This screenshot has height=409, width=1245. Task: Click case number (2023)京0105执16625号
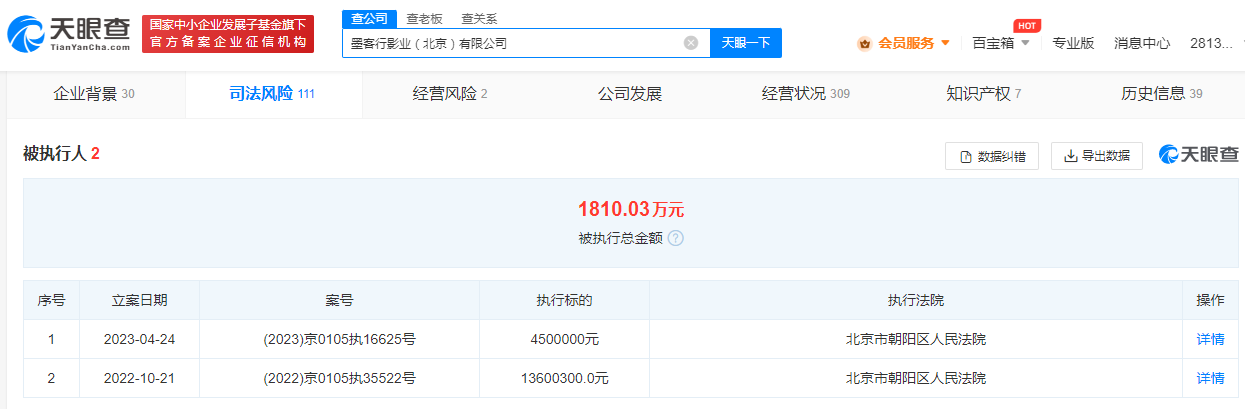(340, 339)
